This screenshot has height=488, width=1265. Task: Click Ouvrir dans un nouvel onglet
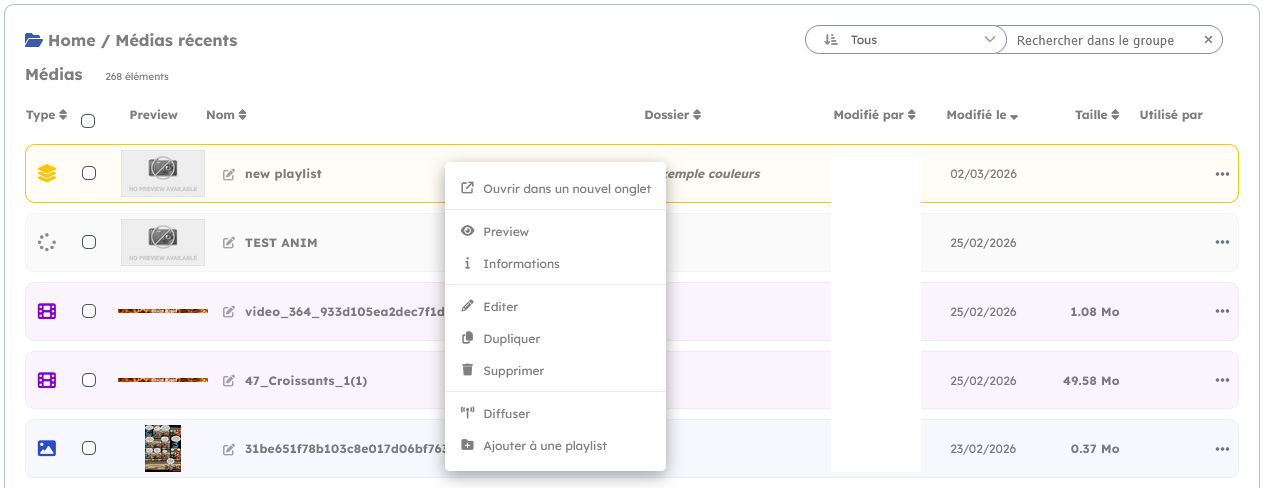[566, 189]
